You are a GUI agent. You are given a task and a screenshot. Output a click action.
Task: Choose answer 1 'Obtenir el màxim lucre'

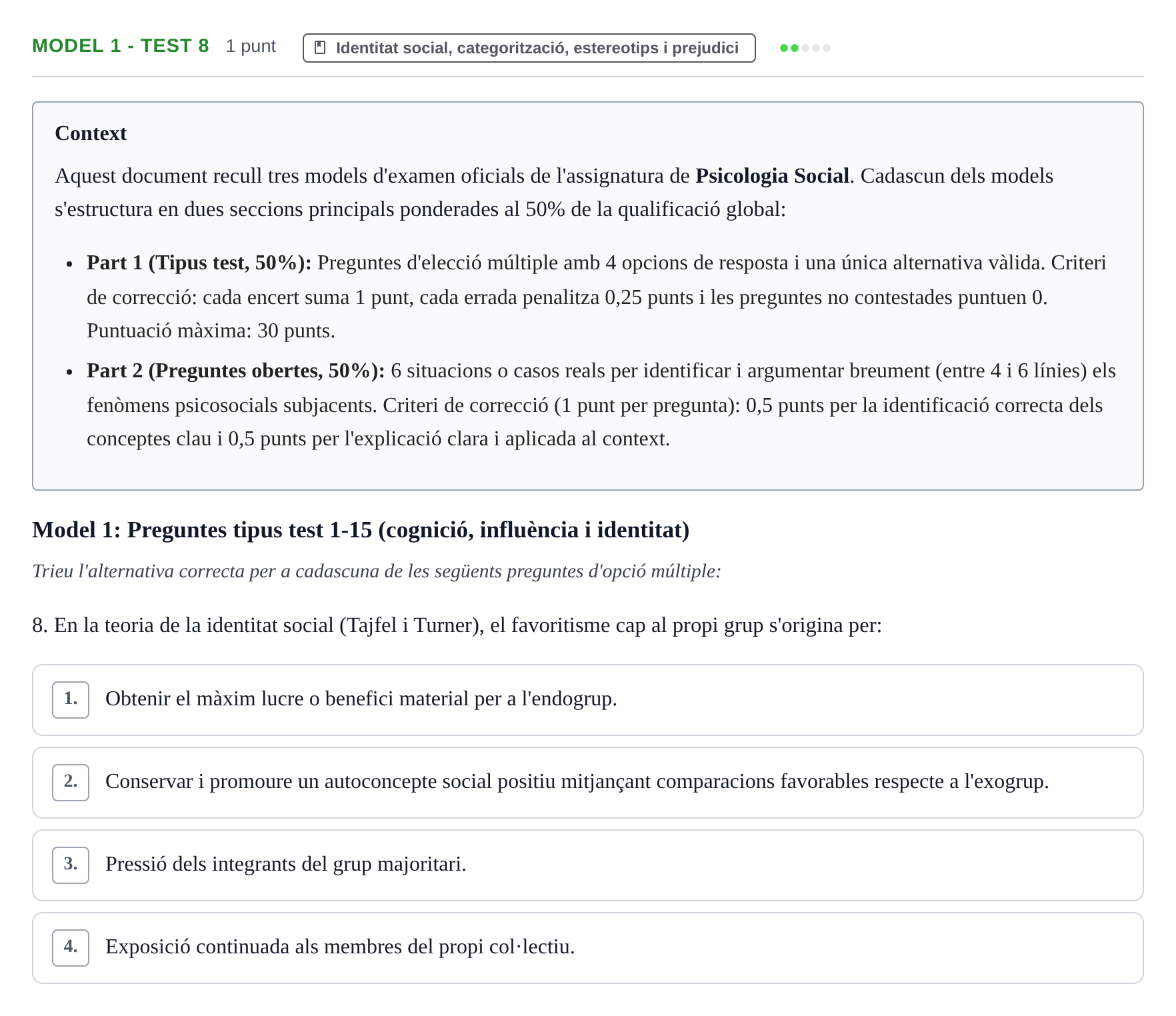[x=587, y=700]
